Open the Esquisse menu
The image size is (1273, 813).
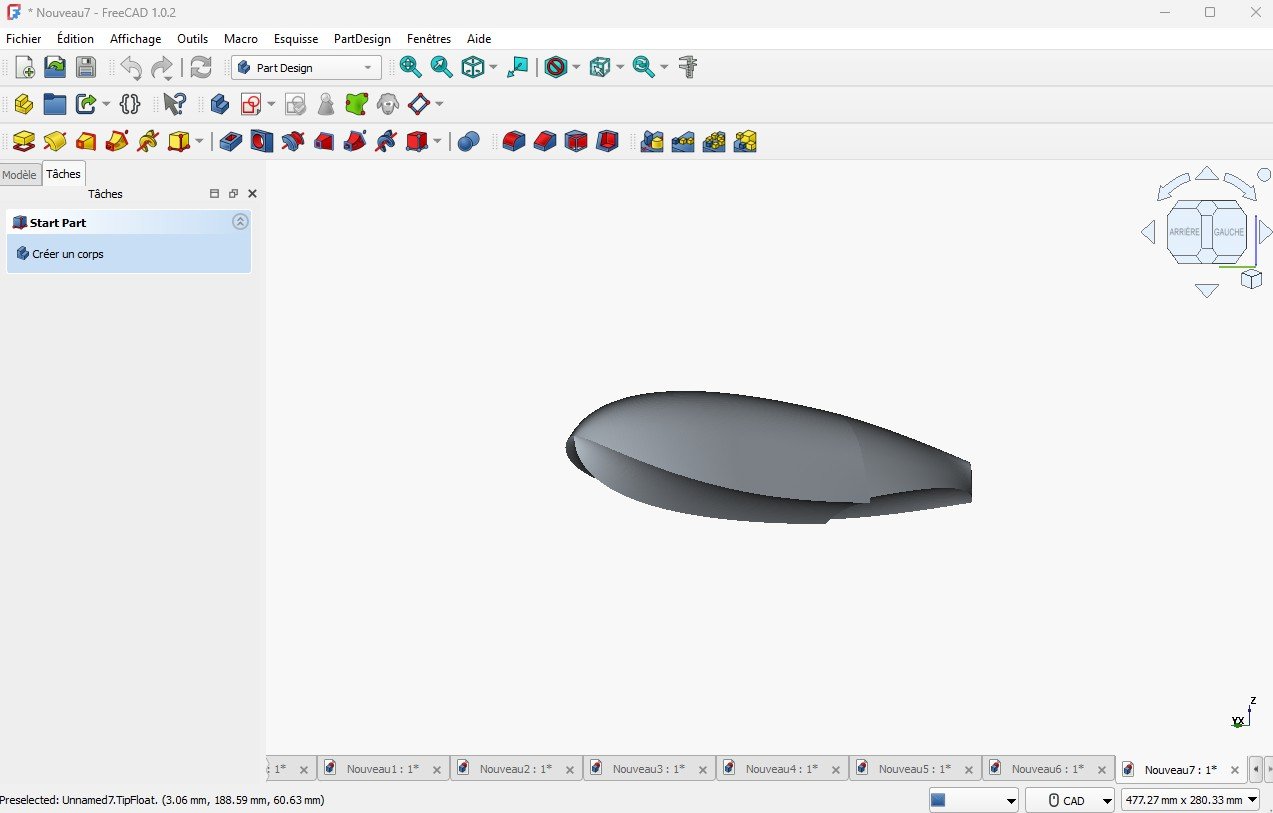coord(295,39)
